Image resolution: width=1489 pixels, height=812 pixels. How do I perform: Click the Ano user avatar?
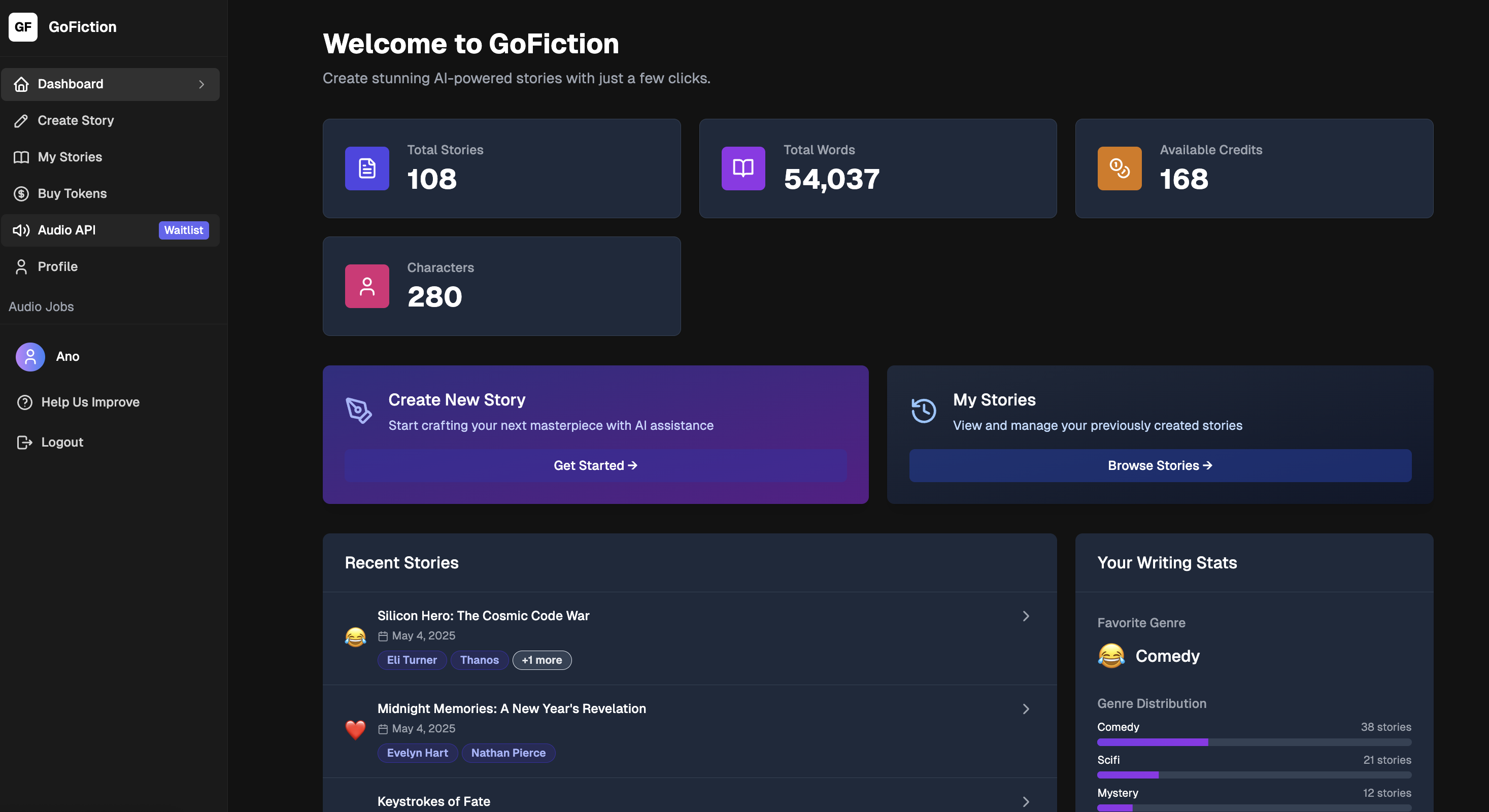30,357
